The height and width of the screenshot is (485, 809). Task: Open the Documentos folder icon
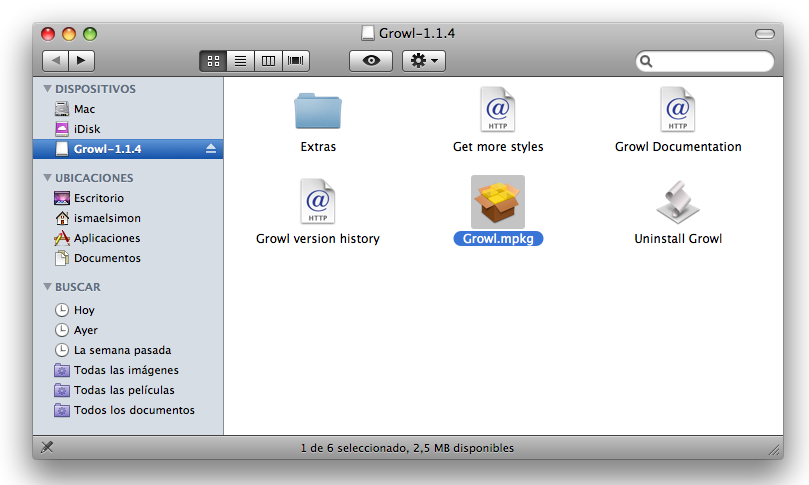[x=62, y=258]
